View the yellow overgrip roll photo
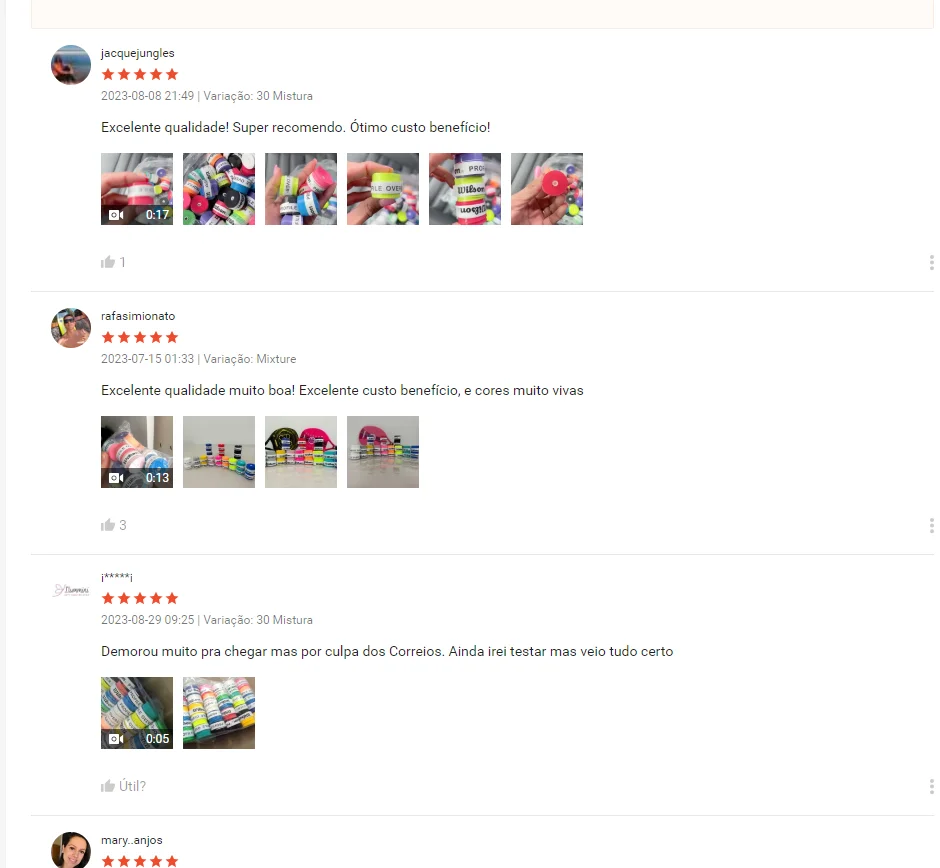 tap(382, 189)
